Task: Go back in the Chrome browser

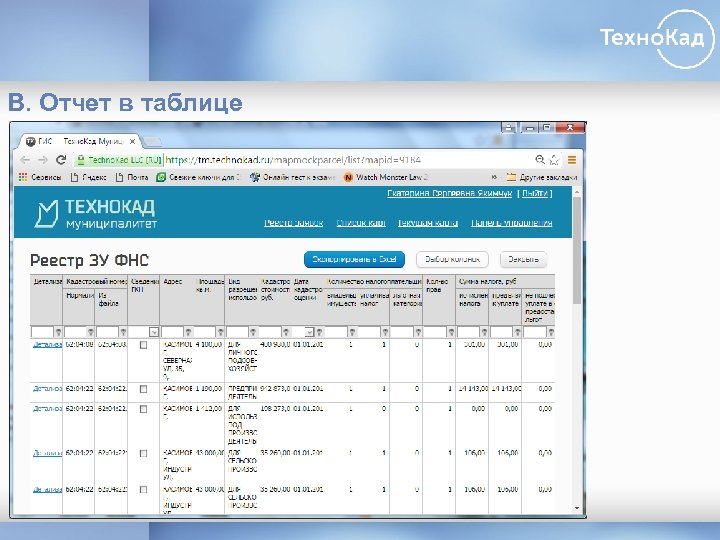Action: click(x=25, y=160)
